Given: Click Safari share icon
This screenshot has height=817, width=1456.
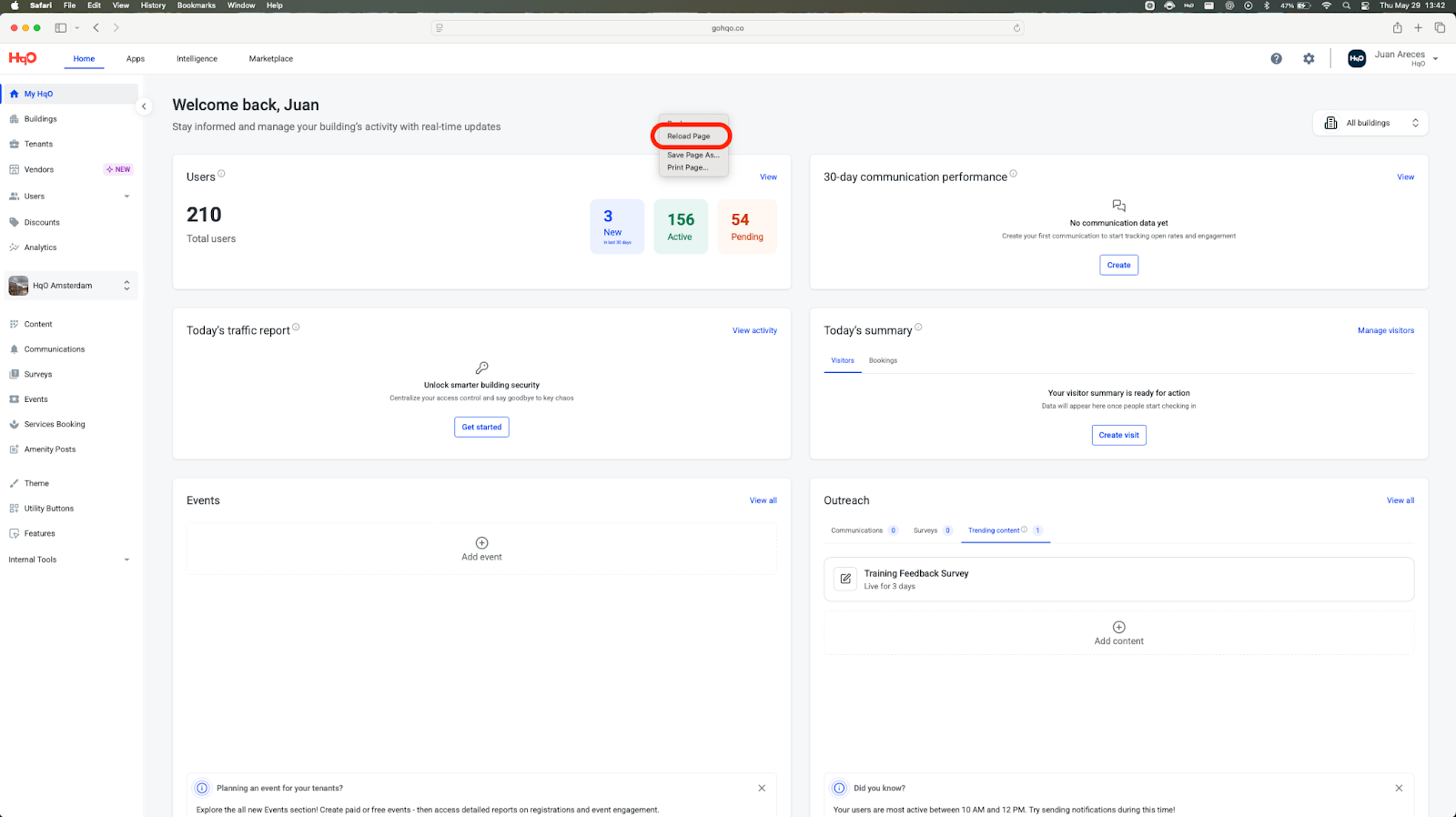Looking at the screenshot, I should 1397,28.
